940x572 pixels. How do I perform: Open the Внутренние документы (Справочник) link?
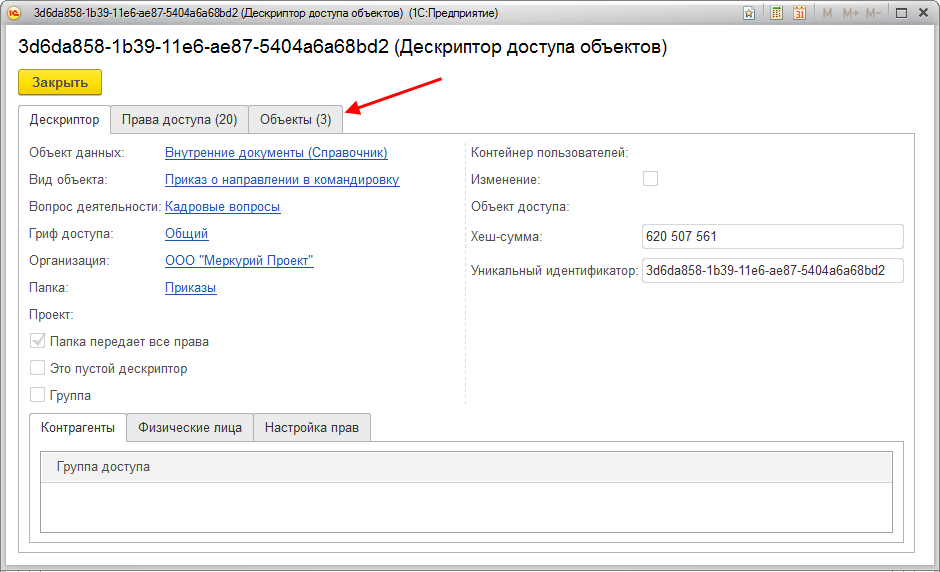(x=276, y=153)
